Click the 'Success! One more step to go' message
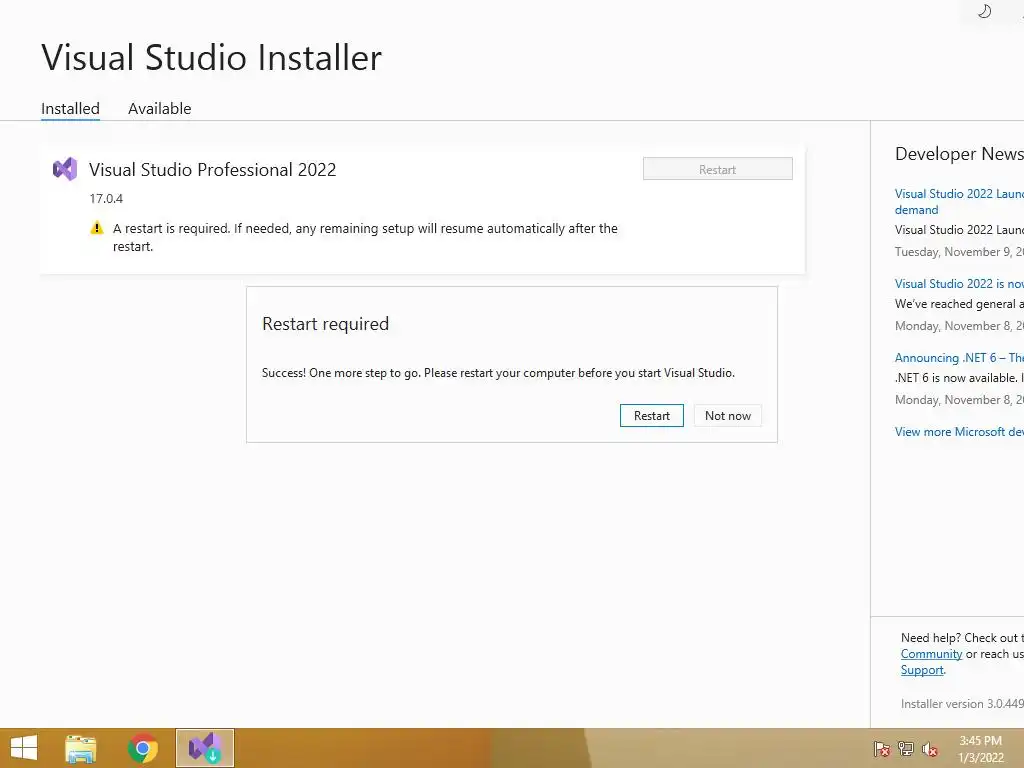This screenshot has width=1024, height=768. pos(498,373)
